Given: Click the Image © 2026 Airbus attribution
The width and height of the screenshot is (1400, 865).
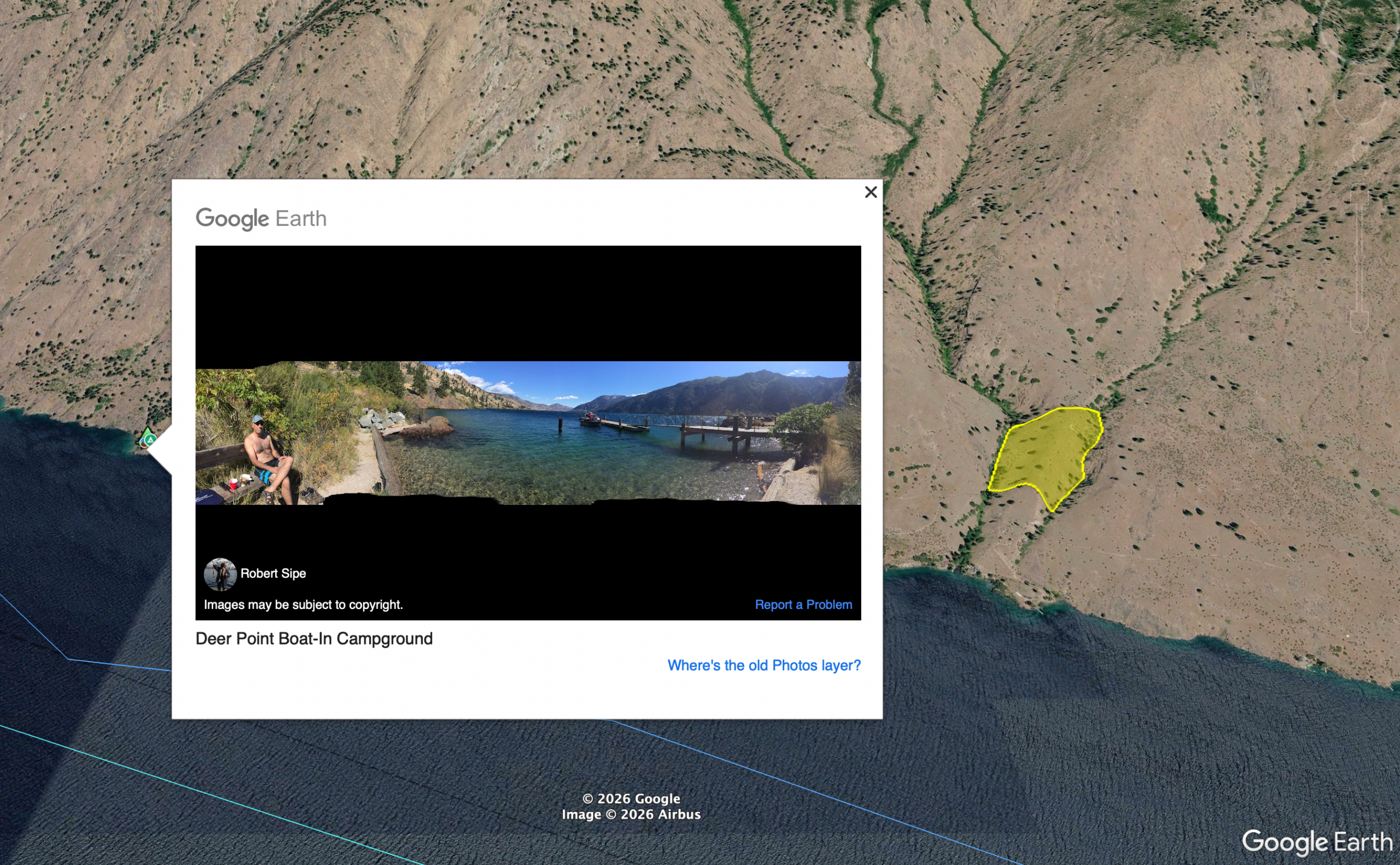Looking at the screenshot, I should [631, 814].
